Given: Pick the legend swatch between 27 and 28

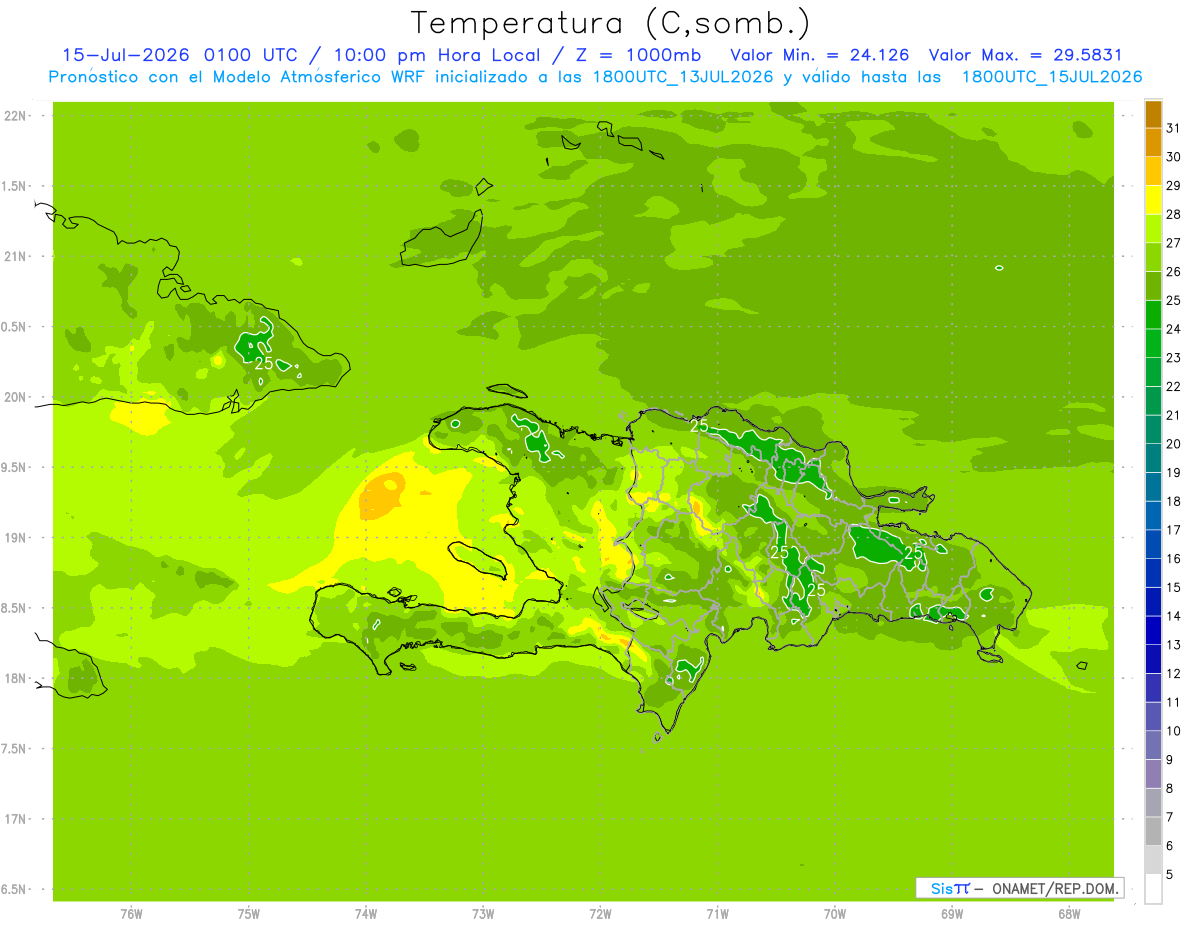Looking at the screenshot, I should (1153, 229).
